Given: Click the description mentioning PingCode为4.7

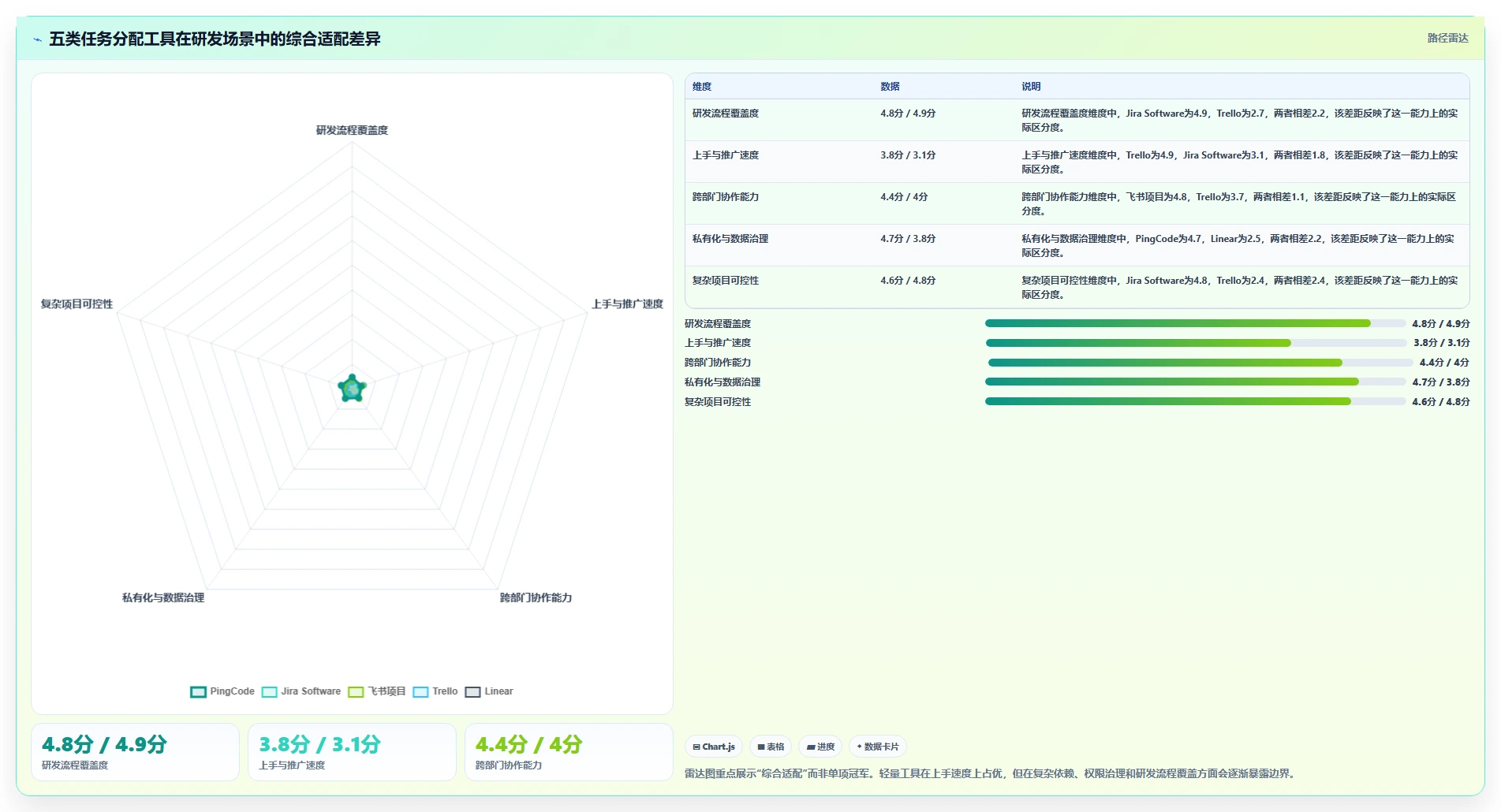Looking at the screenshot, I should (1239, 245).
